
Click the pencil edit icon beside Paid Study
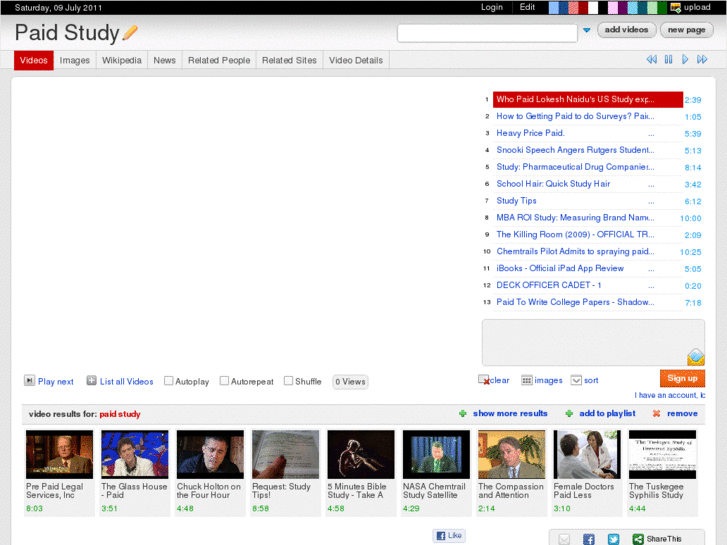(x=130, y=33)
